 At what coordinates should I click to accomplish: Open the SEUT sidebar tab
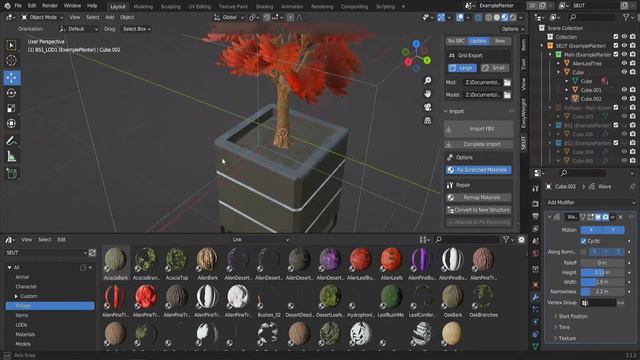[524, 143]
